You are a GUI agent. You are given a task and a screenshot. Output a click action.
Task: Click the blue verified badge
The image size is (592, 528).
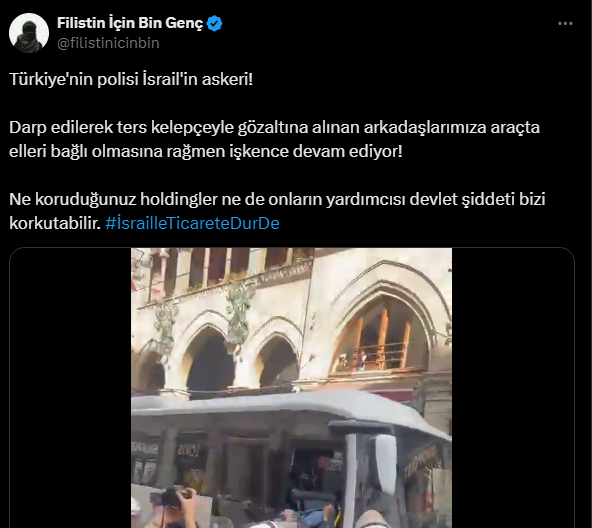(215, 23)
